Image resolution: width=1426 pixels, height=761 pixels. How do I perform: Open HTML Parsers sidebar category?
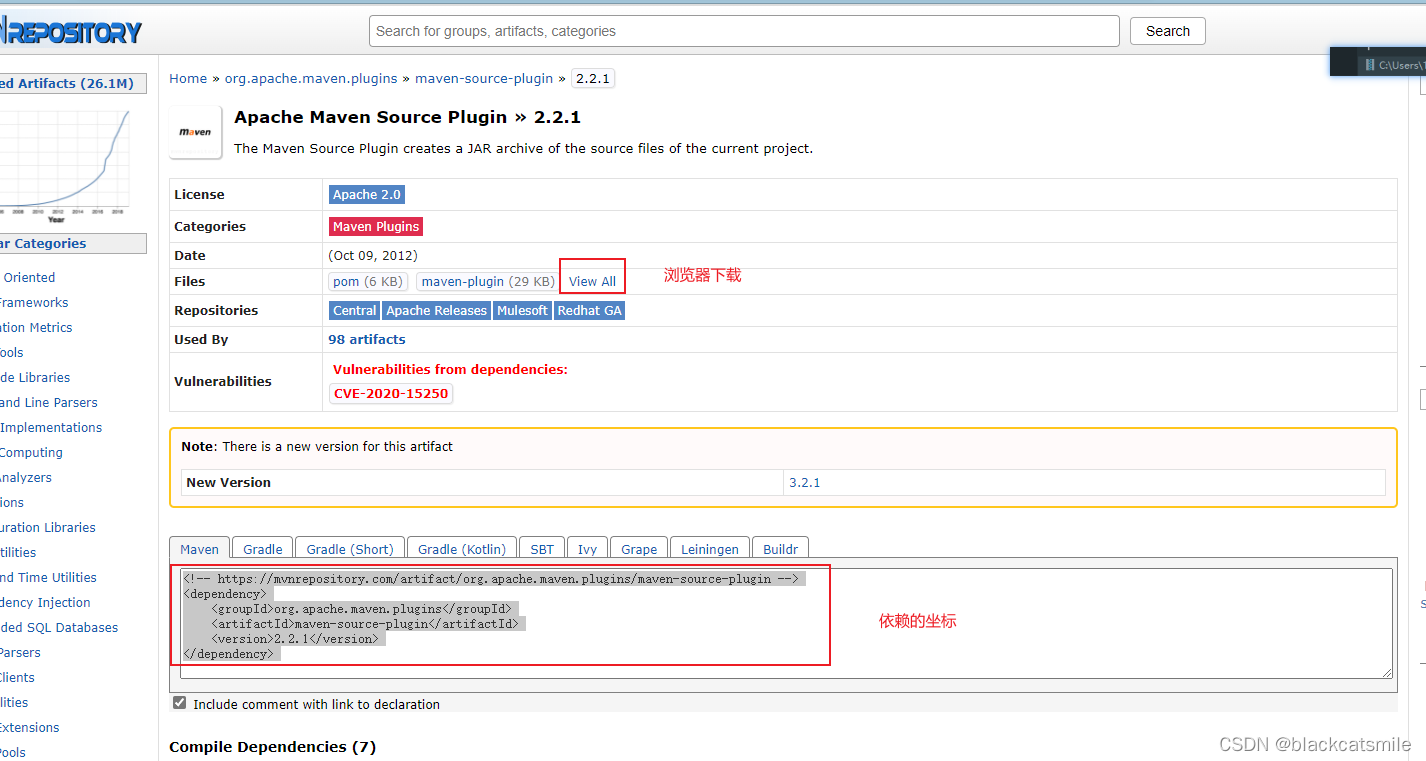(x=20, y=652)
